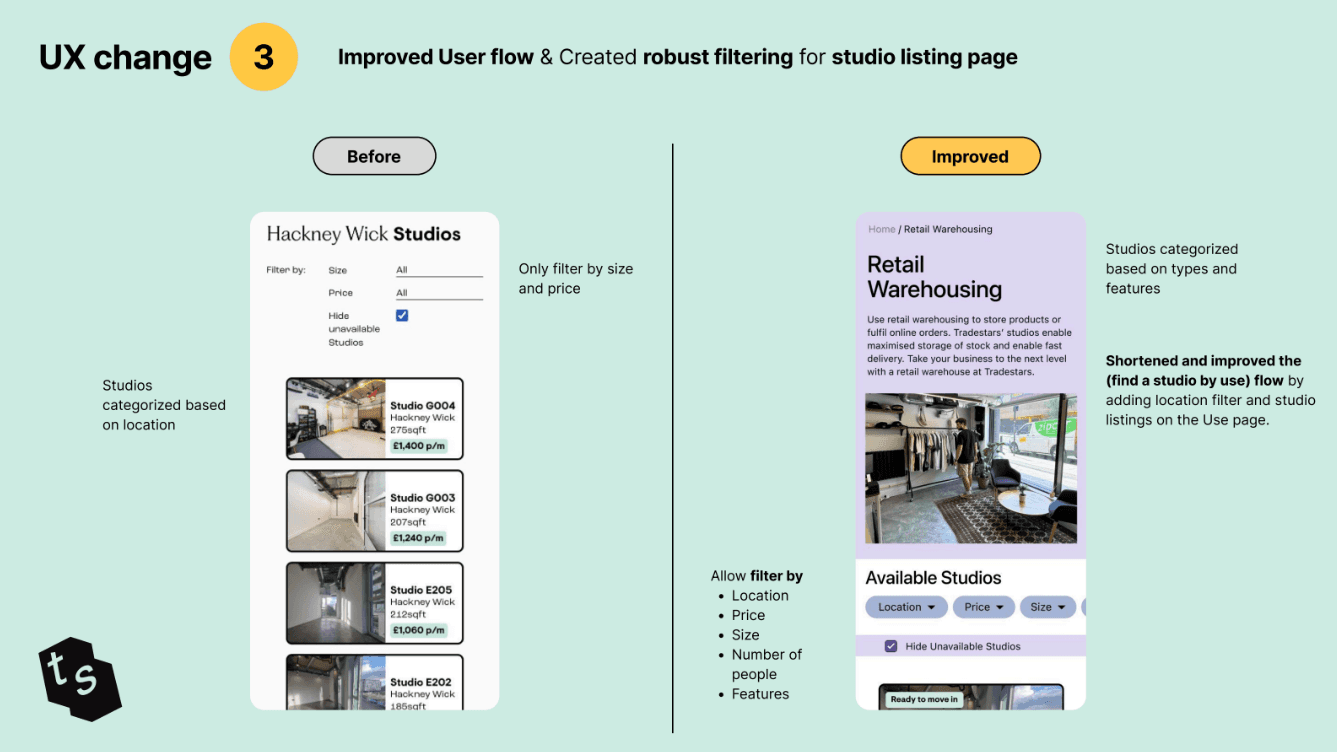The height and width of the screenshot is (752, 1337).
Task: Click the 'Location' bullet item
Action: tap(760, 595)
